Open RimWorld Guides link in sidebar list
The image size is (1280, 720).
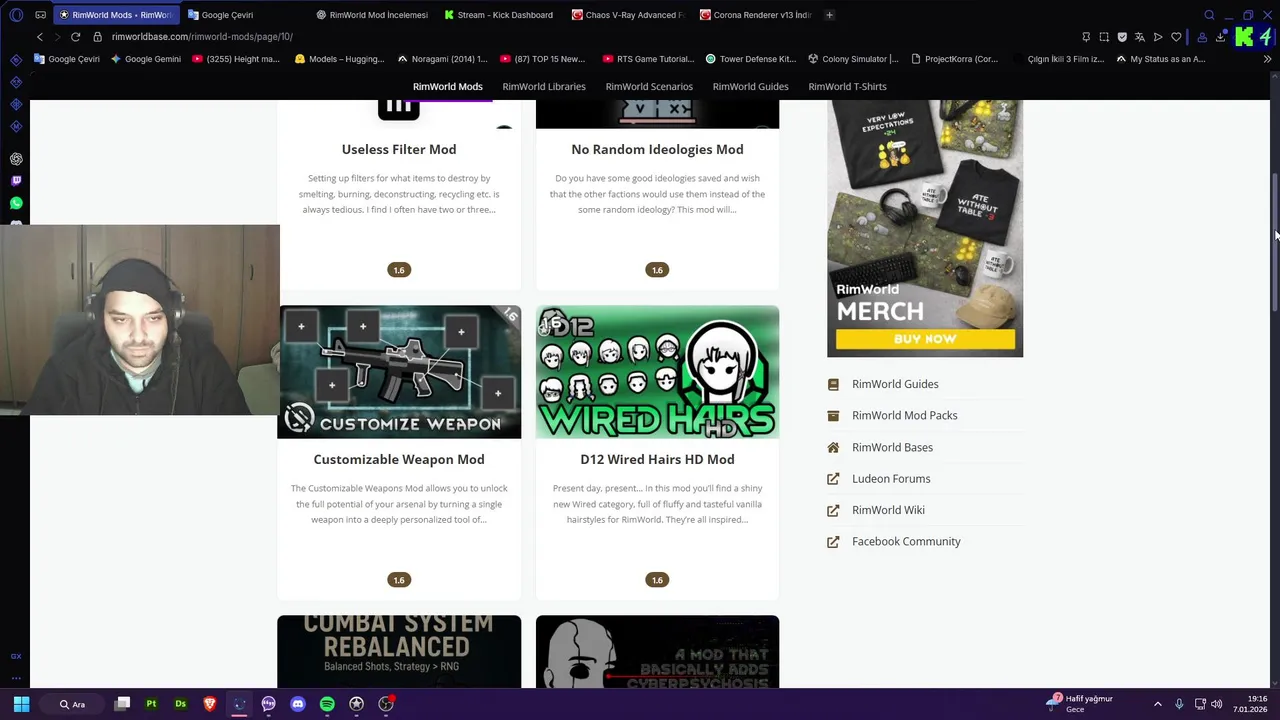click(895, 384)
